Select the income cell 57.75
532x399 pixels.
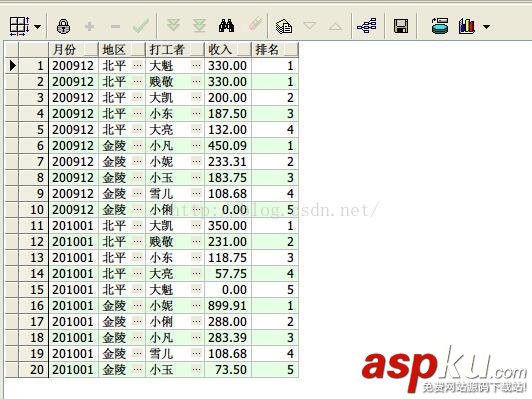[x=228, y=273]
